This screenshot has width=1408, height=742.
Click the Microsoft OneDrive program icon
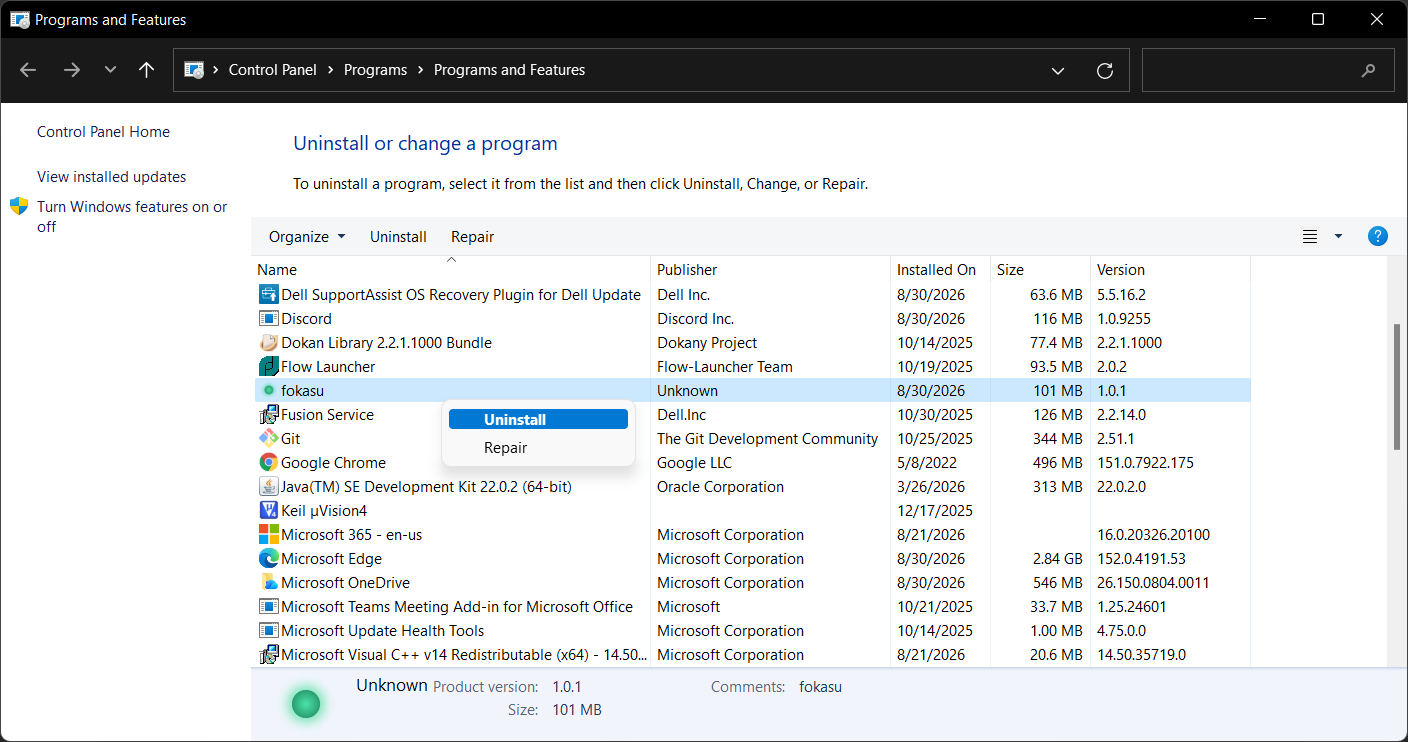point(268,583)
